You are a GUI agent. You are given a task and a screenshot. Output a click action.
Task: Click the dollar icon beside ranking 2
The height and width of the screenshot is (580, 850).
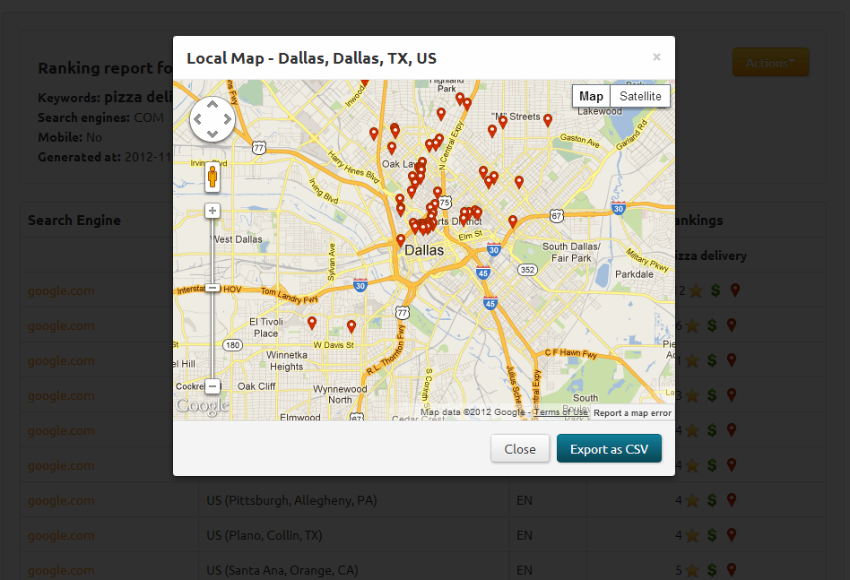pos(716,291)
